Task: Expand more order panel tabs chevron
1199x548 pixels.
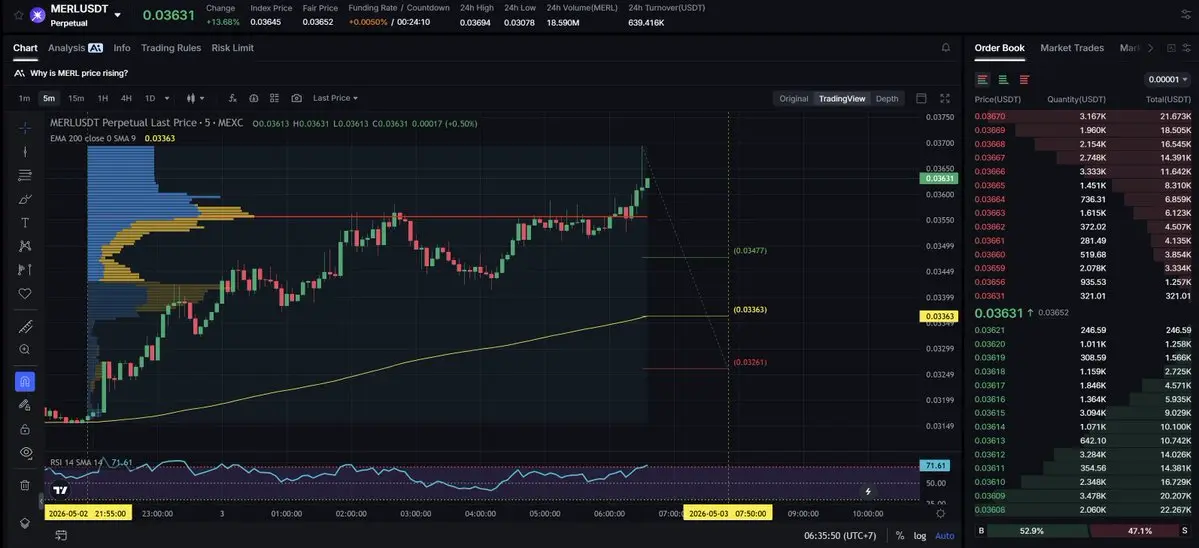Action: pyautogui.click(x=1150, y=48)
